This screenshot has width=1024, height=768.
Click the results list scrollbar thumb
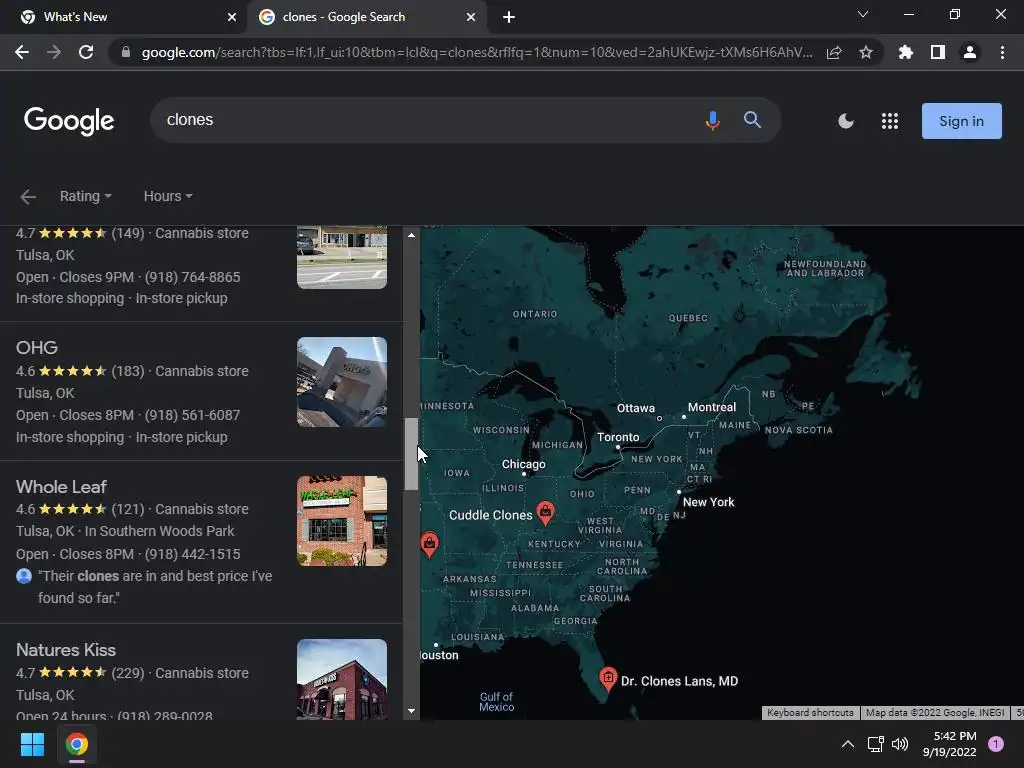coord(411,454)
